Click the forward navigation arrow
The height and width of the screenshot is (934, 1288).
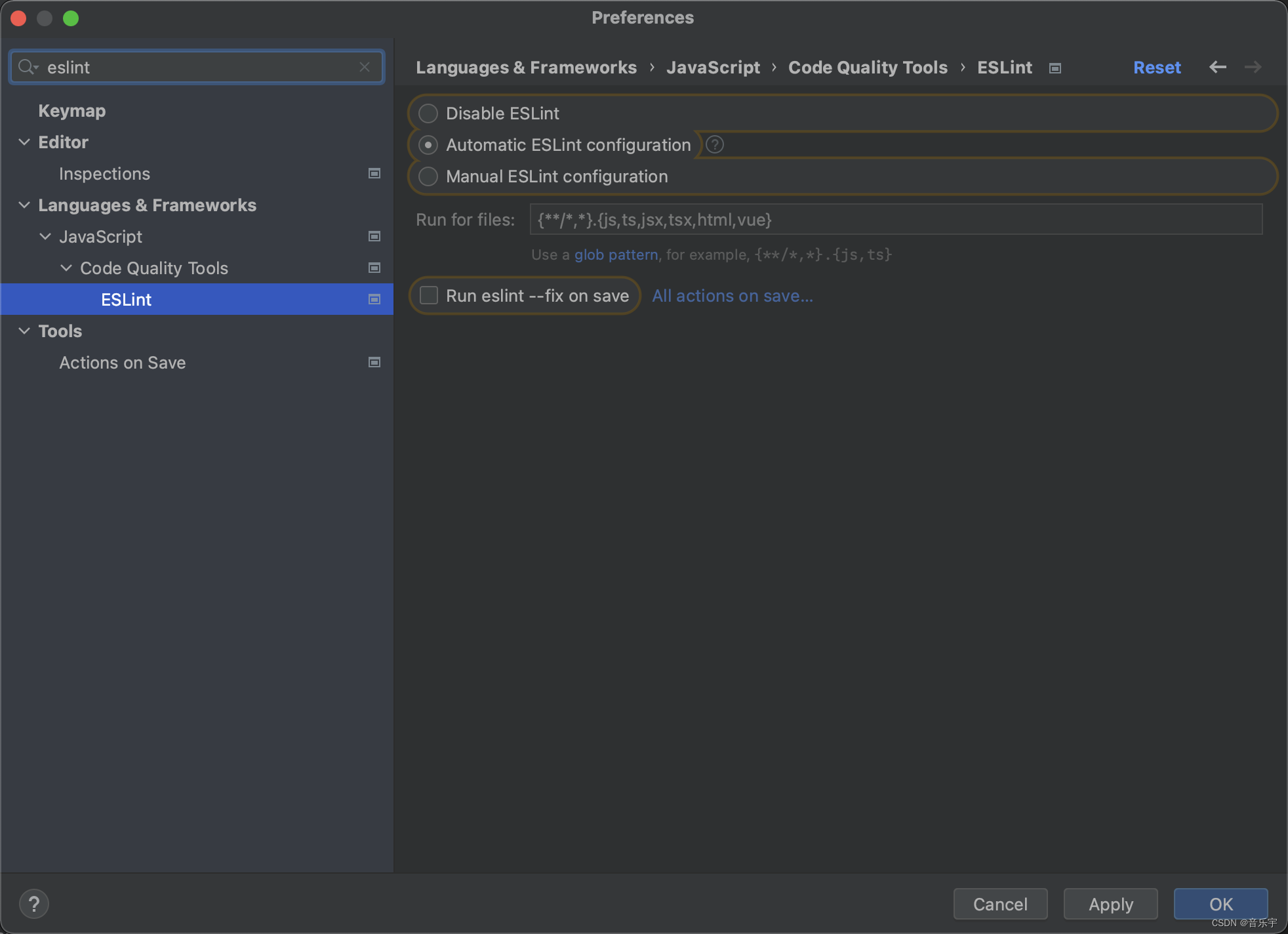[x=1253, y=67]
